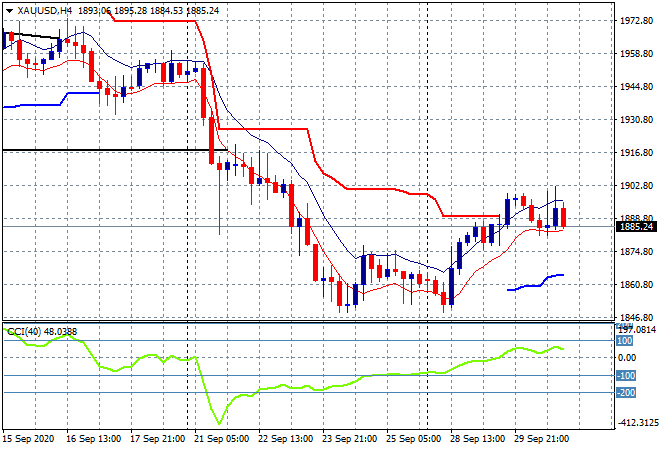Click the 1902.80 price axis label
Viewport: 660px width, 450px height.
636,186
